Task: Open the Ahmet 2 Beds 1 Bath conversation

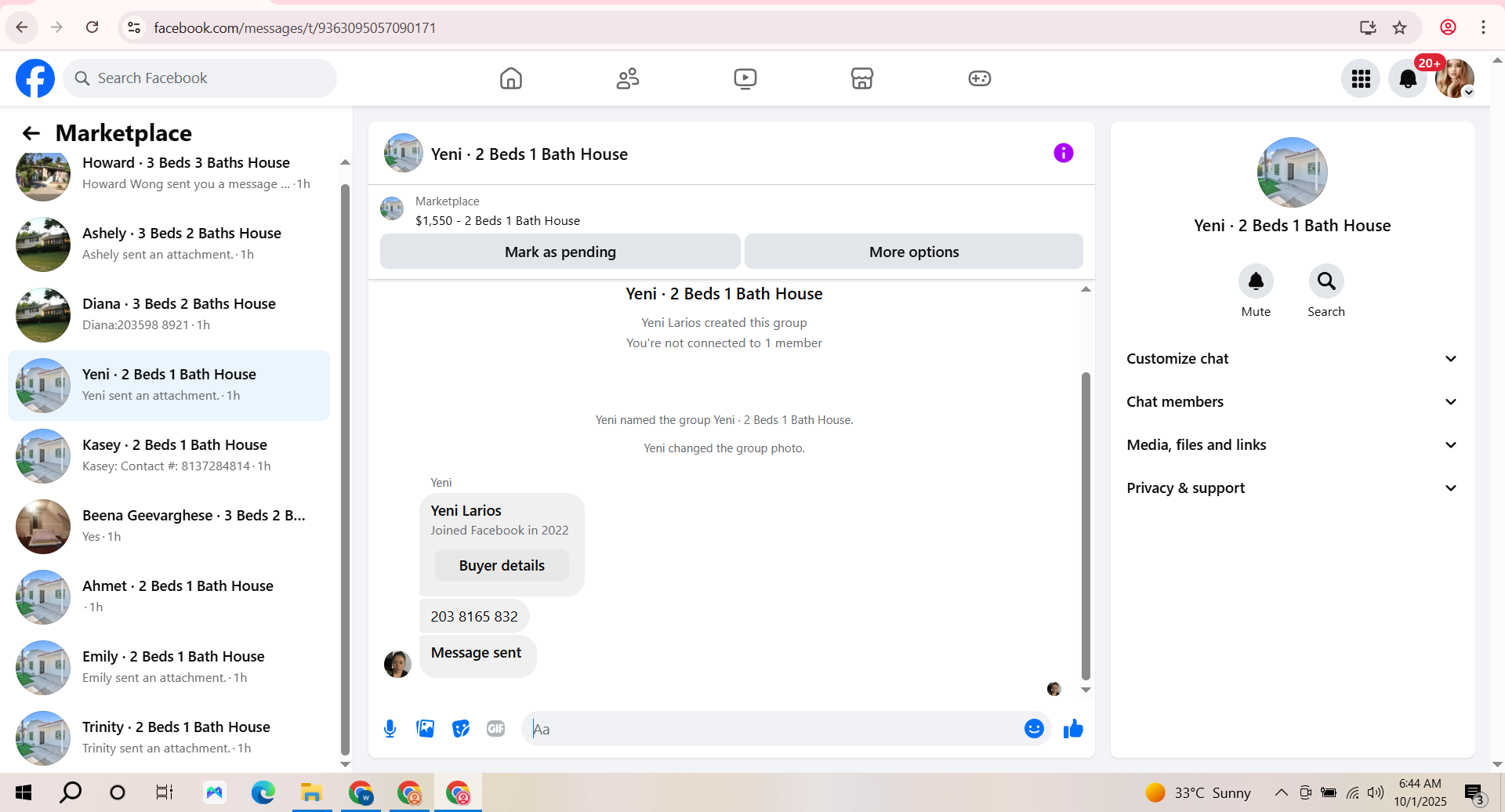Action: pos(169,596)
